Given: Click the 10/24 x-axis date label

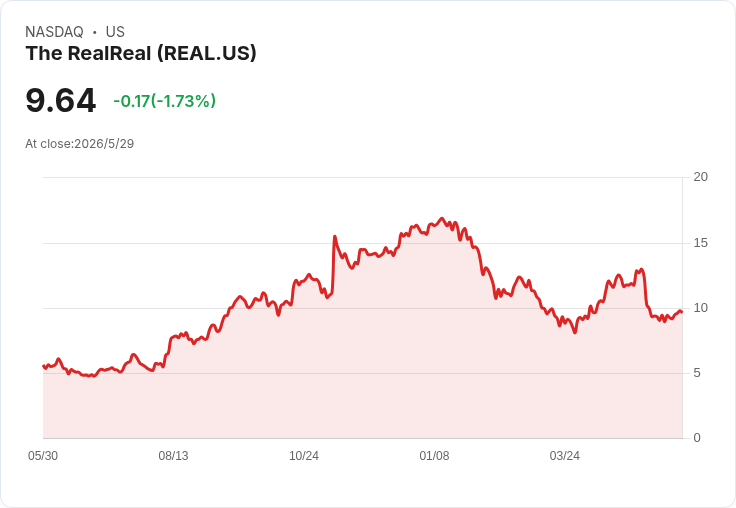Looking at the screenshot, I should coord(304,456).
